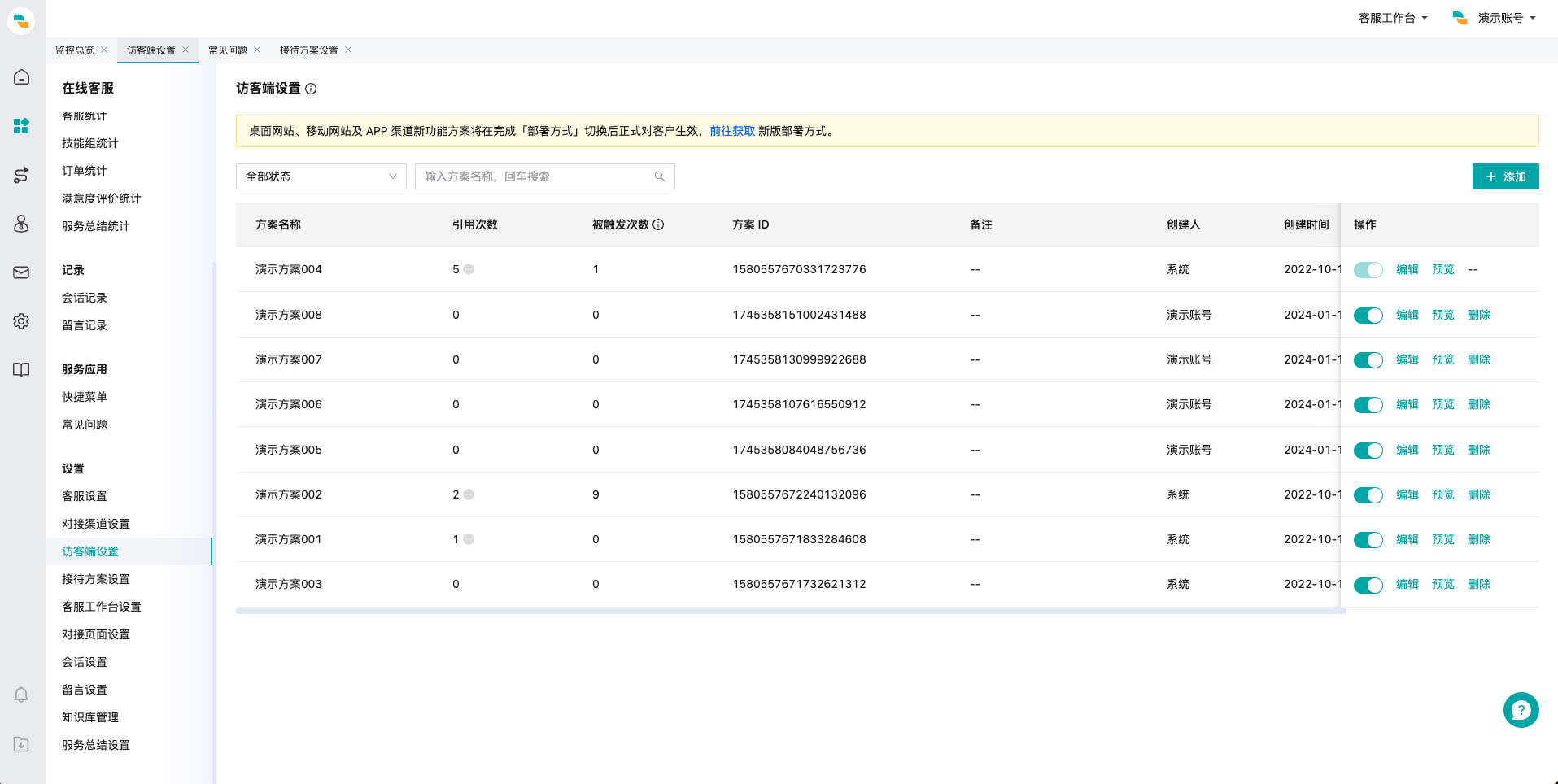Screen dimensions: 1558x784
Task: Switch to the 常见问题 tab
Action: (x=228, y=50)
